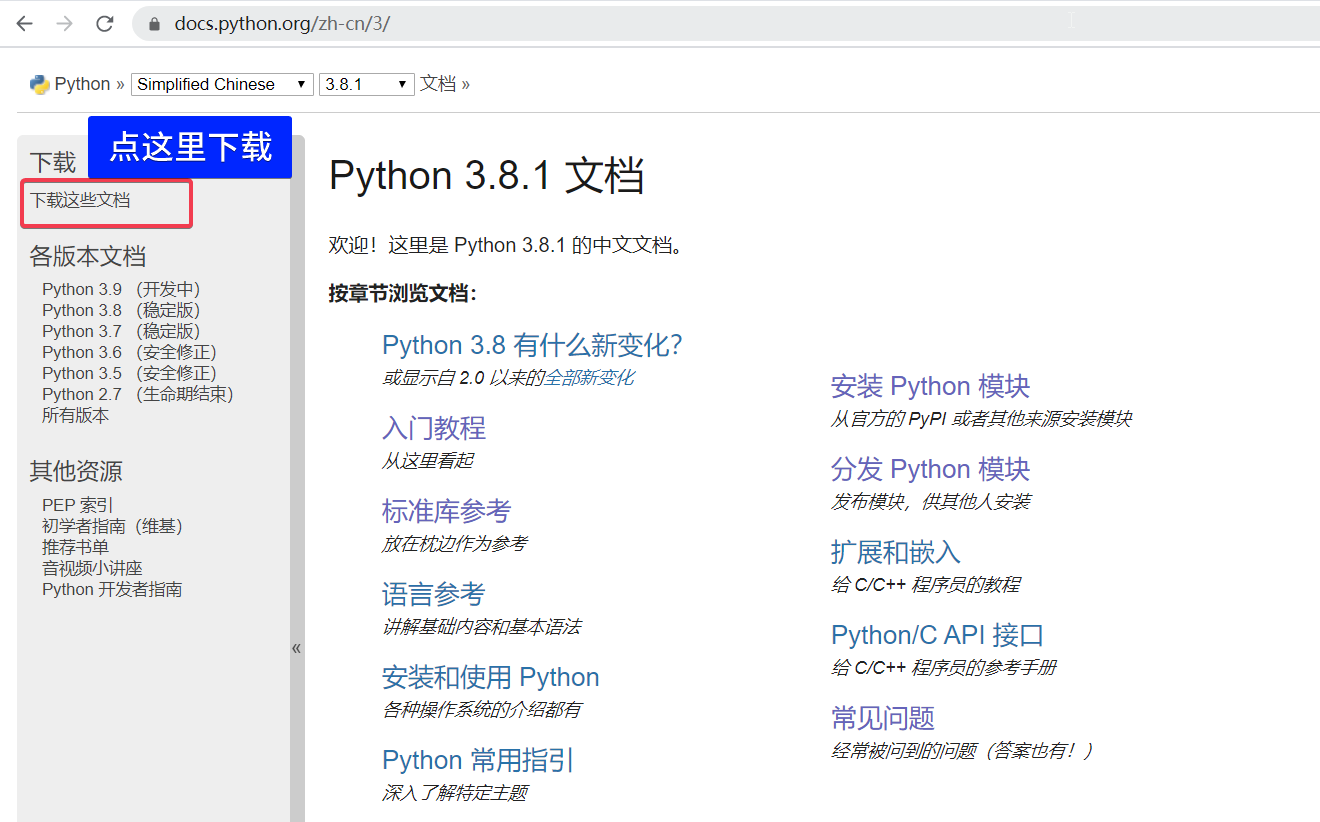Open the 推荐书单 link
Image resolution: width=1320 pixels, height=822 pixels.
pos(75,547)
